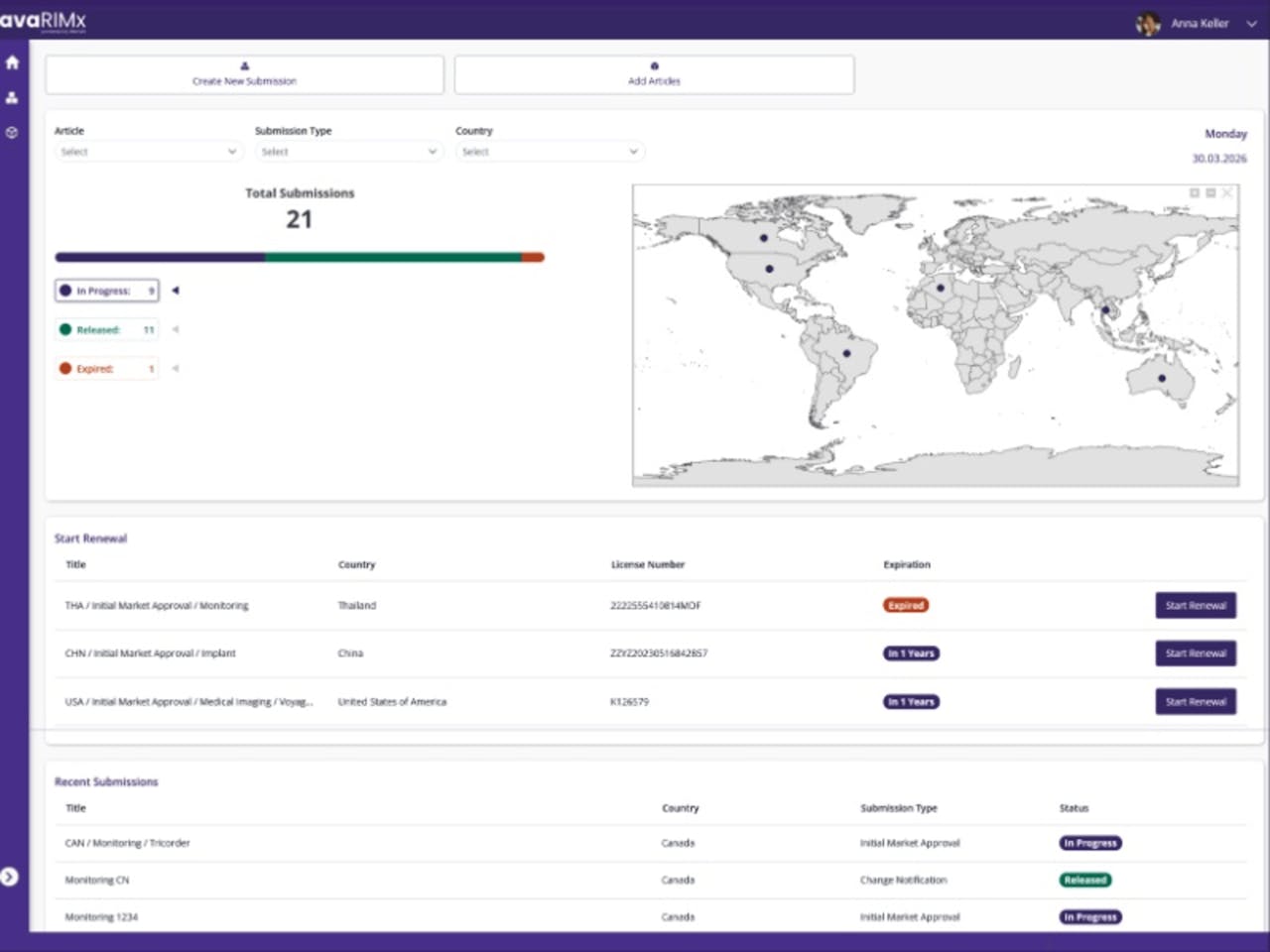Select the Australia marker on the map
Viewport: 1270px width, 952px height.
tap(1162, 378)
